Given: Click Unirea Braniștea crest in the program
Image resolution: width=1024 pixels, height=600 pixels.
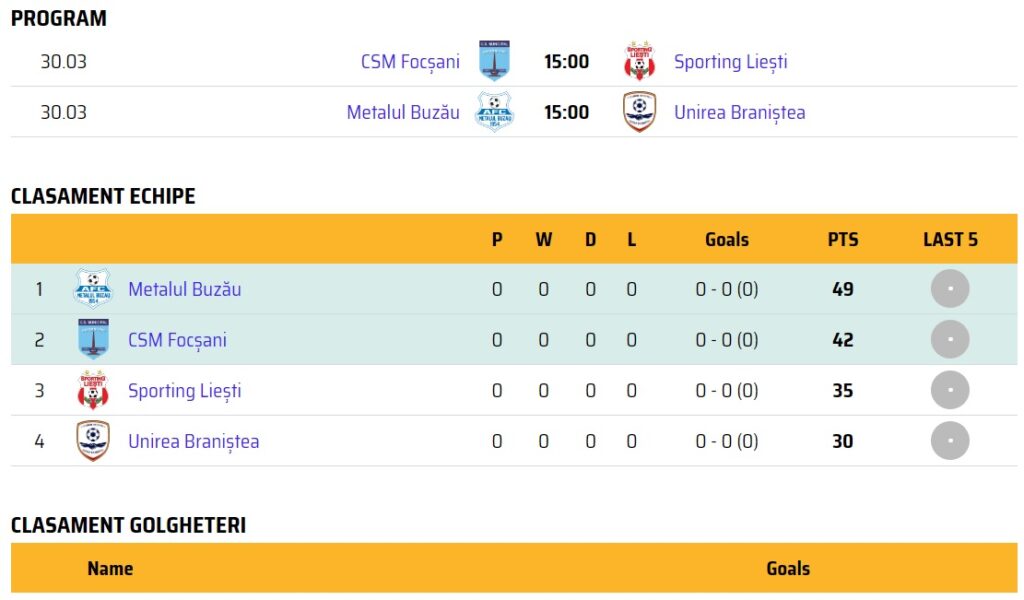Looking at the screenshot, I should (x=639, y=112).
